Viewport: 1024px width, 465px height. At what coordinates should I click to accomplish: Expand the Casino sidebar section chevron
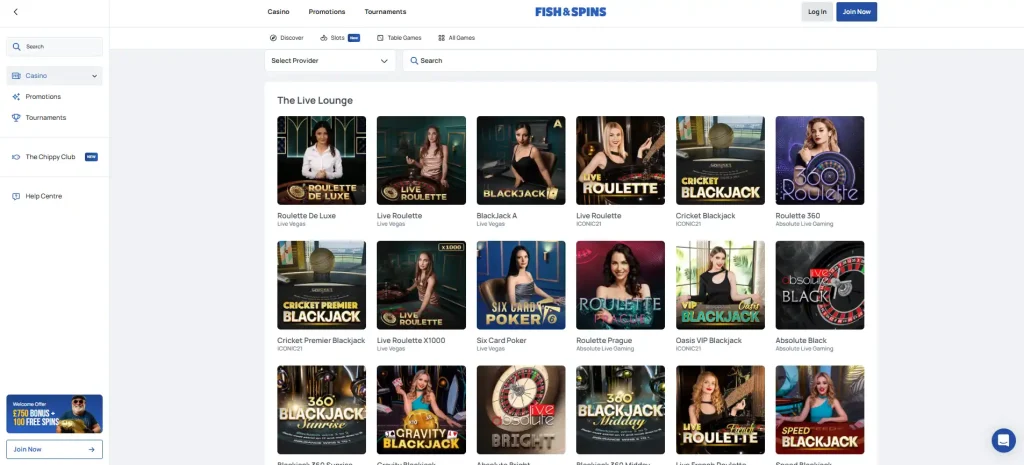click(x=95, y=76)
